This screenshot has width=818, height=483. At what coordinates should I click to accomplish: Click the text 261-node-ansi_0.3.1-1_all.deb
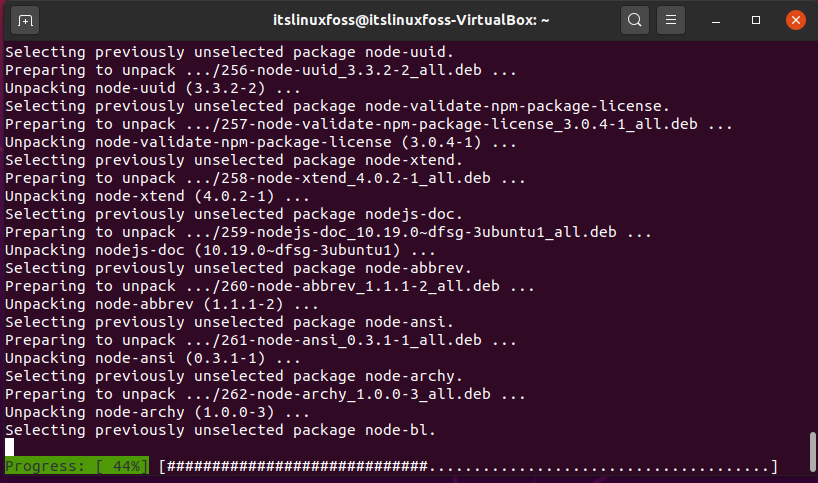click(351, 340)
